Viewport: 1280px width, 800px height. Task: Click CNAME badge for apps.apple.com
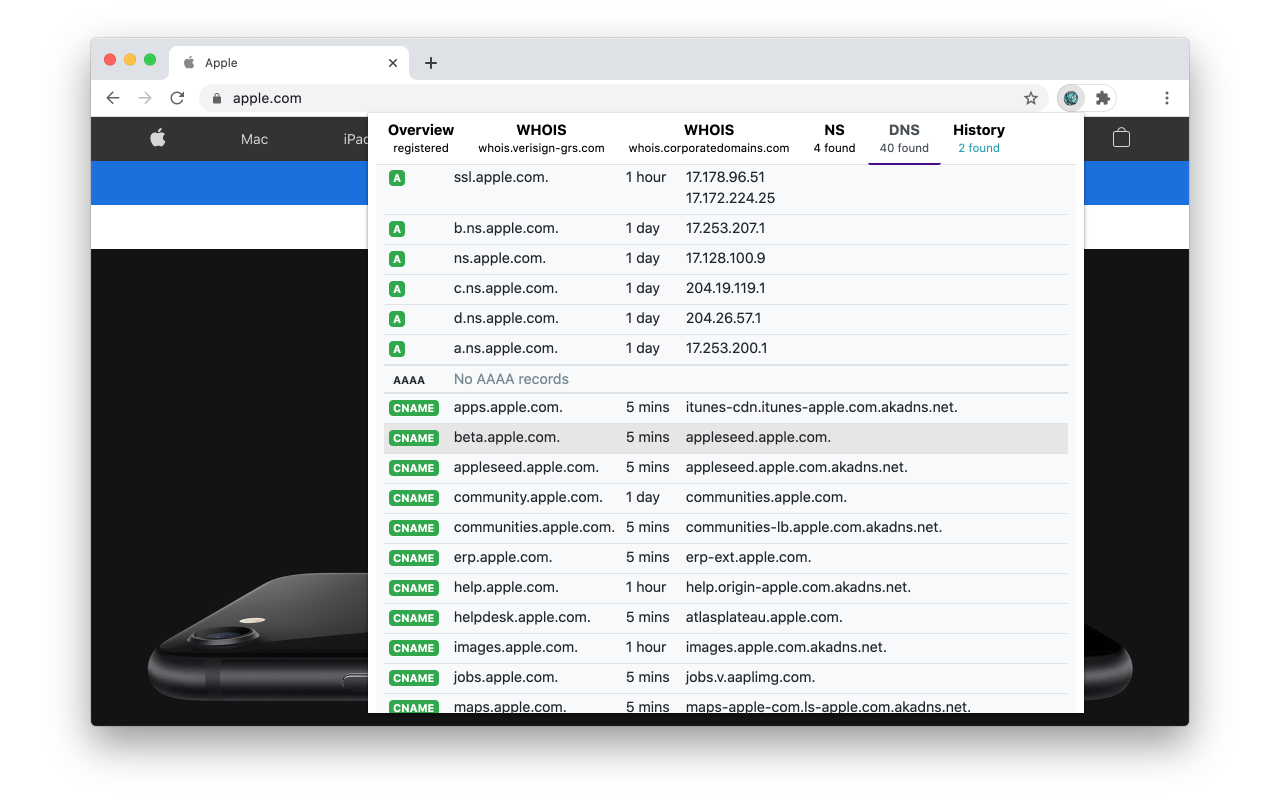tap(414, 408)
